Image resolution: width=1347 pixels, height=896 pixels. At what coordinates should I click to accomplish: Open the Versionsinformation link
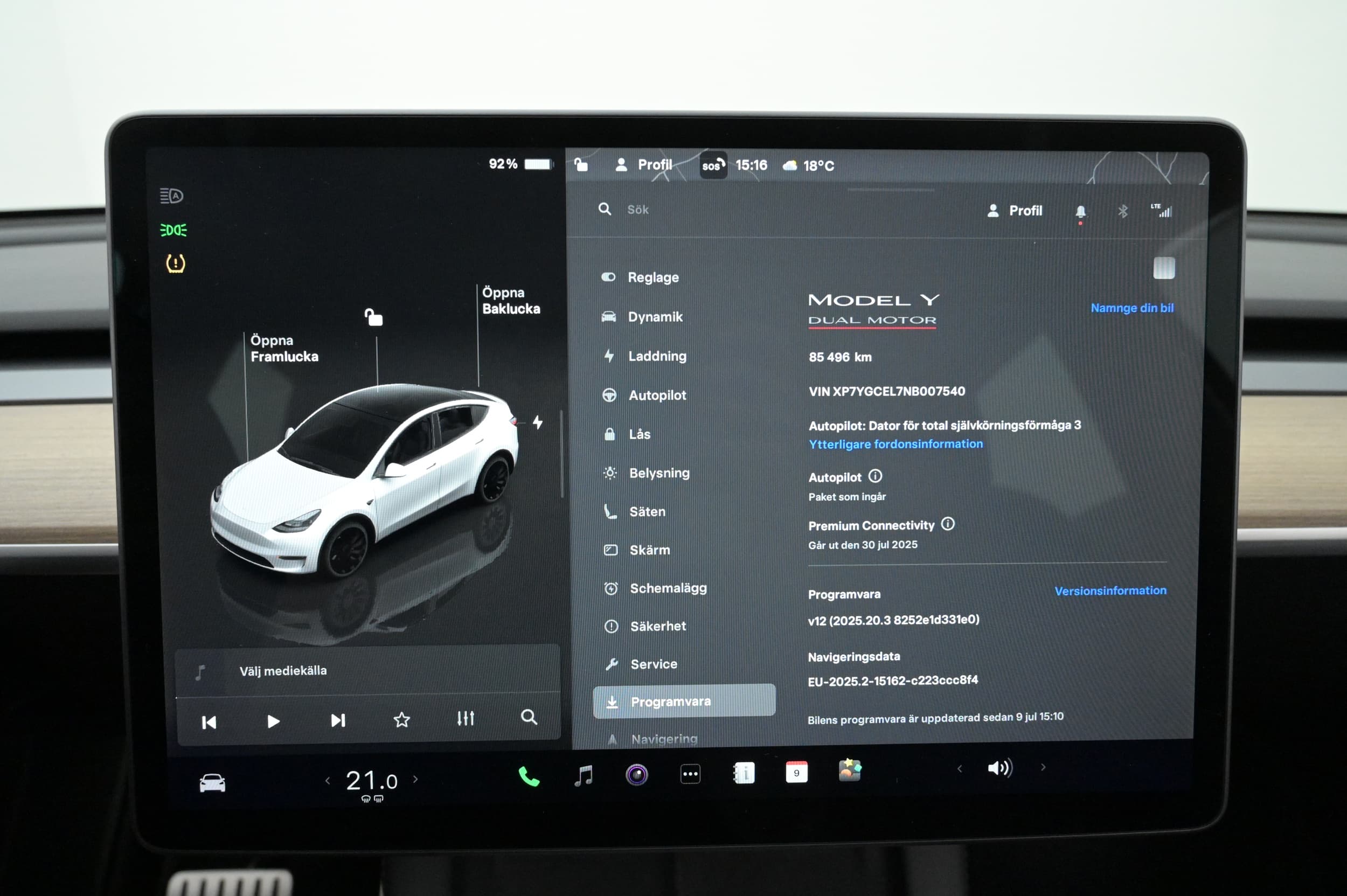[x=1110, y=591]
